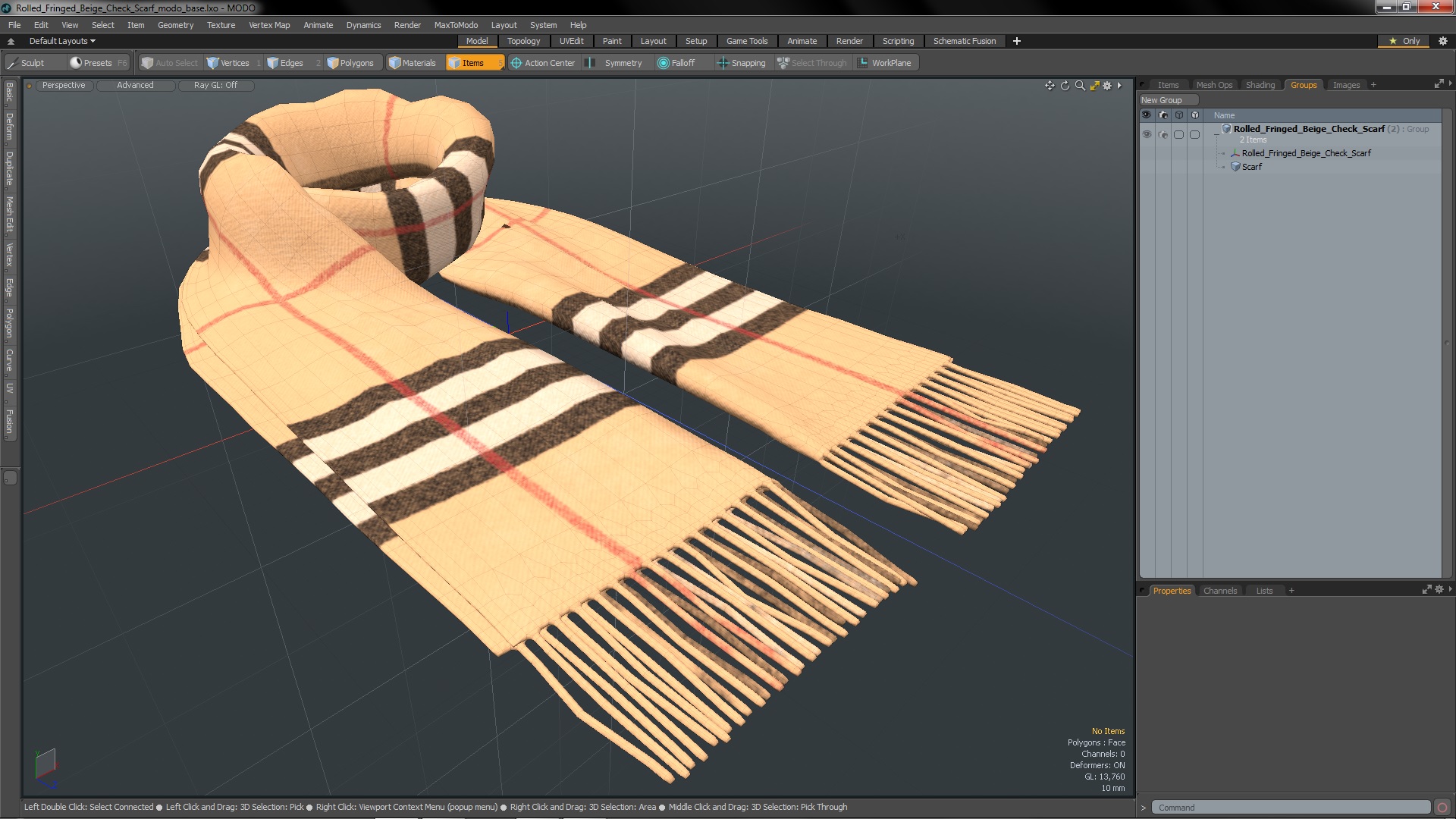Toggle visibility eye of Rolled_Fringed_Beige_Check_Scarf group
This screenshot has width=1456, height=819.
(x=1147, y=134)
